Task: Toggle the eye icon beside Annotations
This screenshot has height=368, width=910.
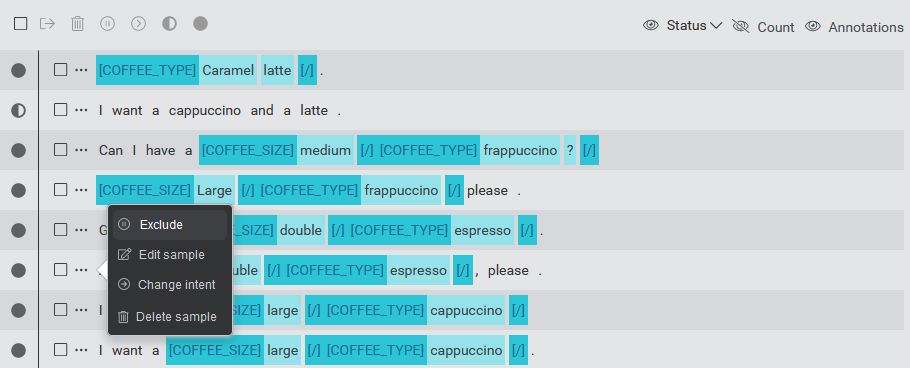Action: [x=812, y=26]
